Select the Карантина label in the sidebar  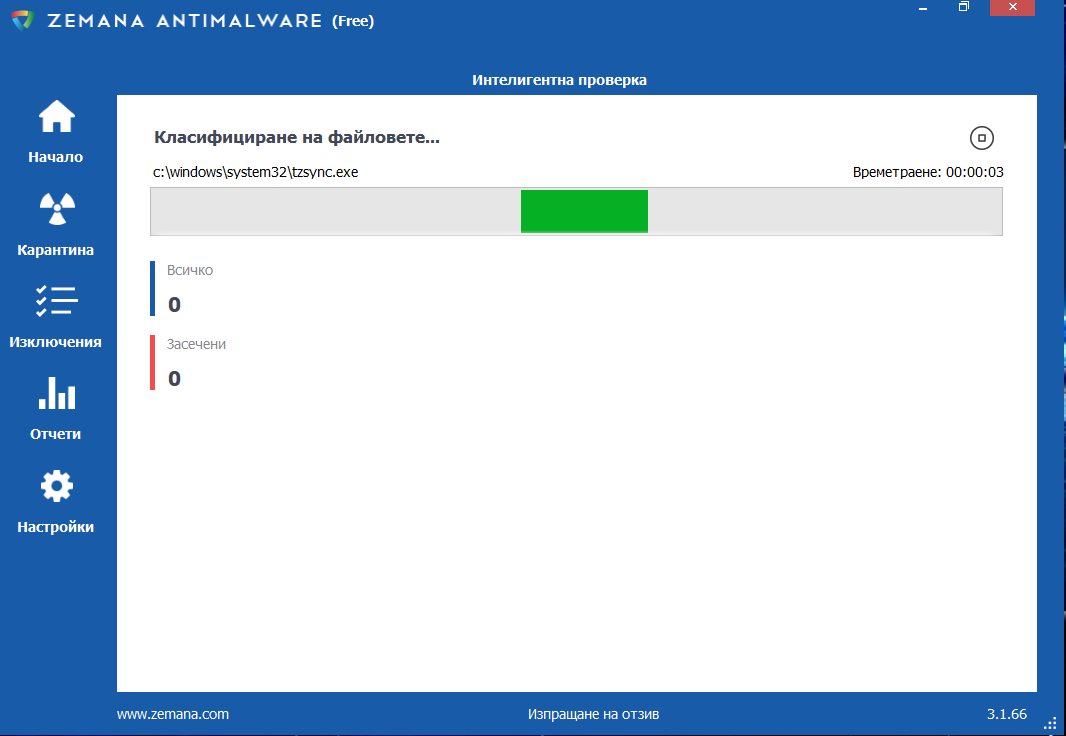(56, 250)
